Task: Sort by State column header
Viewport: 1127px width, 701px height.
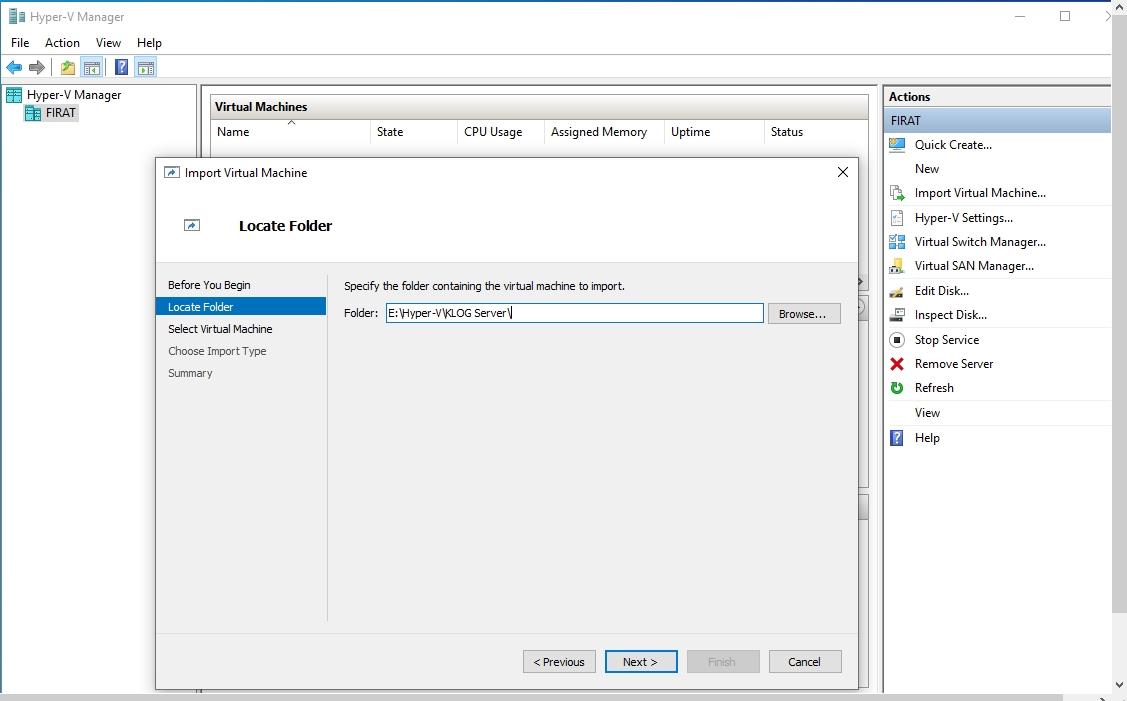Action: tap(414, 132)
